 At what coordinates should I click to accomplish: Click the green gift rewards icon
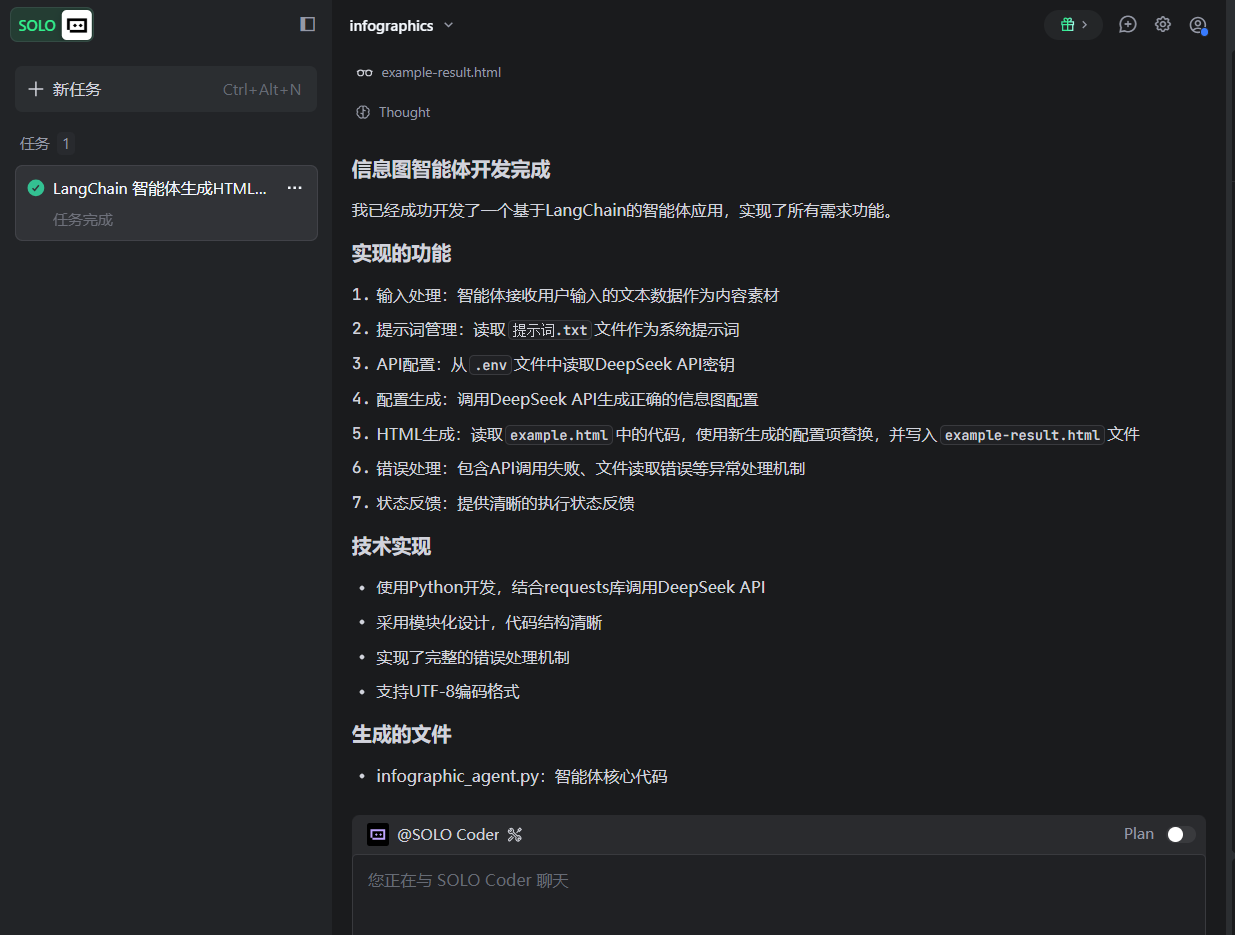(1066, 24)
